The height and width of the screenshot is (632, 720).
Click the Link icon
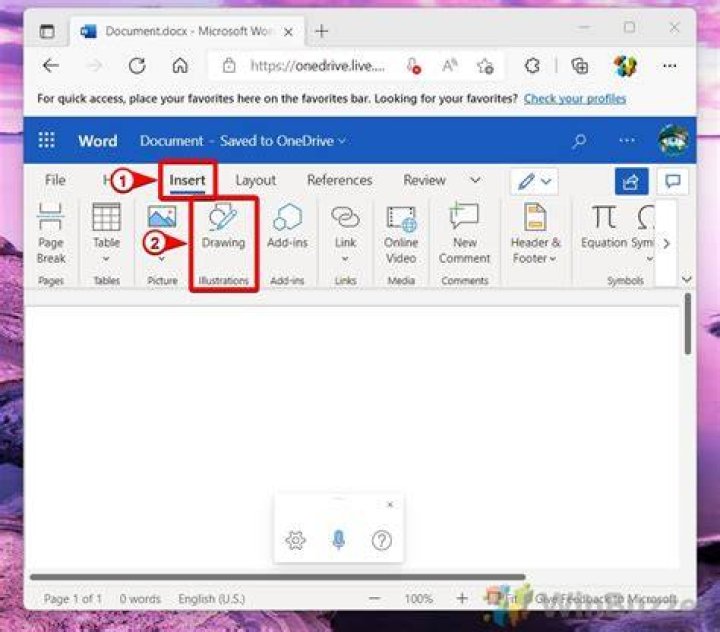point(345,217)
